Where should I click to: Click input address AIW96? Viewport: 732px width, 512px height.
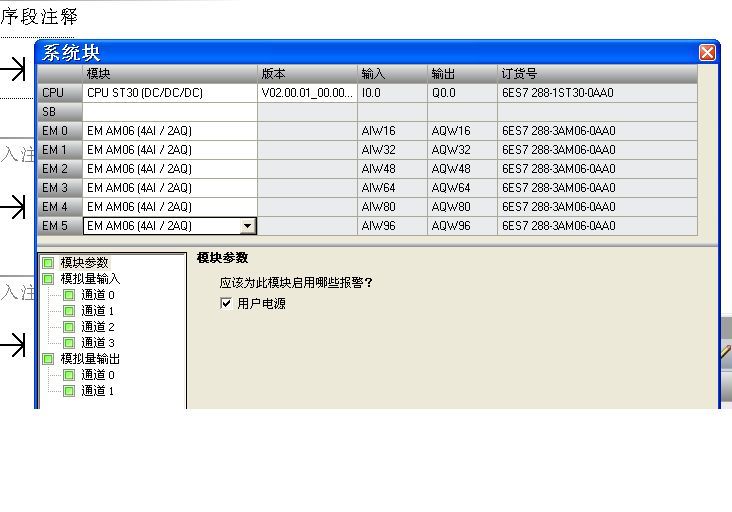click(392, 226)
